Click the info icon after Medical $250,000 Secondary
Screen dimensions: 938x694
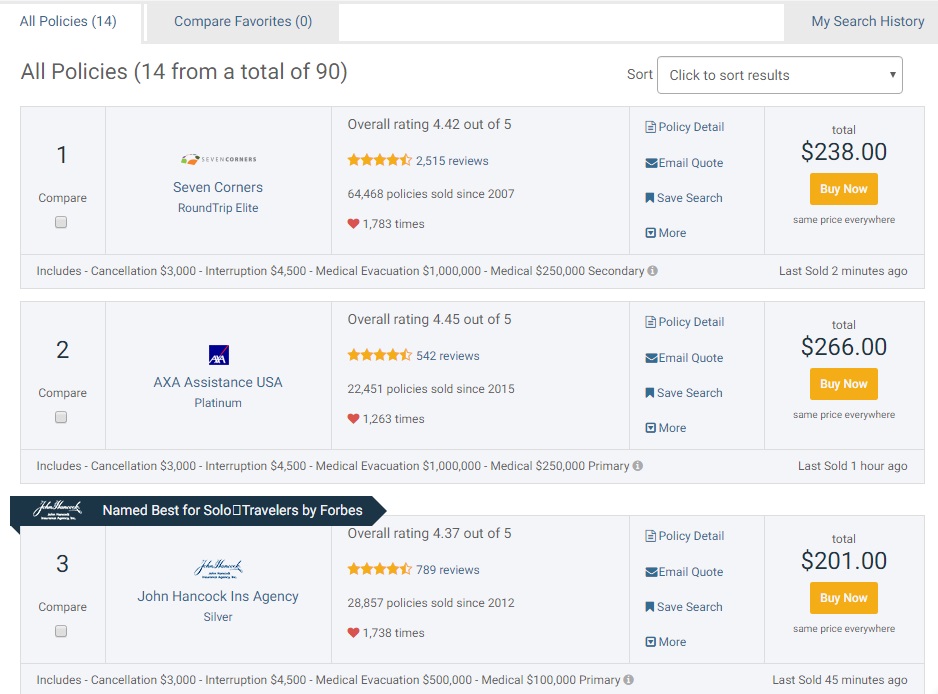(653, 270)
